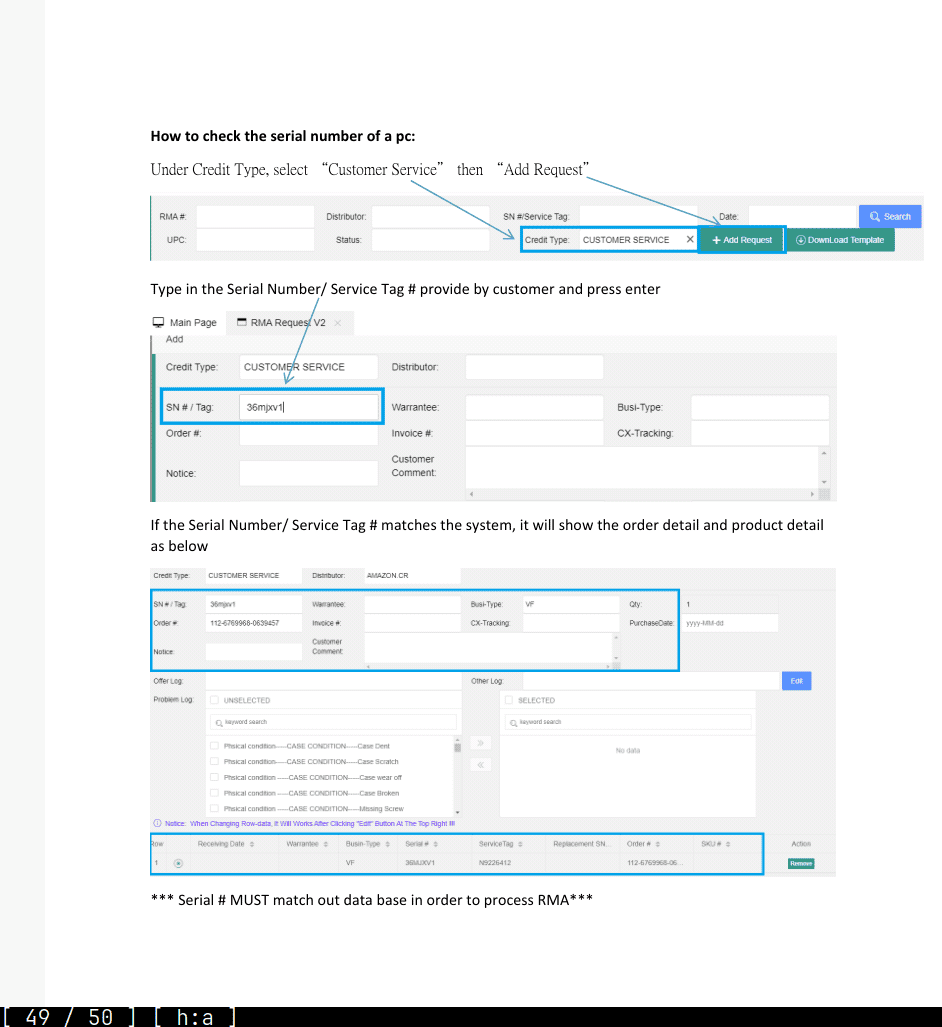Click the green Remove button in Action column
This screenshot has width=942, height=1027.
pyautogui.click(x=801, y=863)
